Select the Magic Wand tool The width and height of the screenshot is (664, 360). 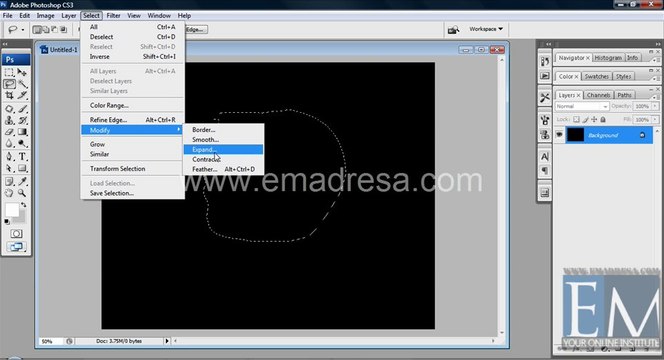(x=22, y=84)
